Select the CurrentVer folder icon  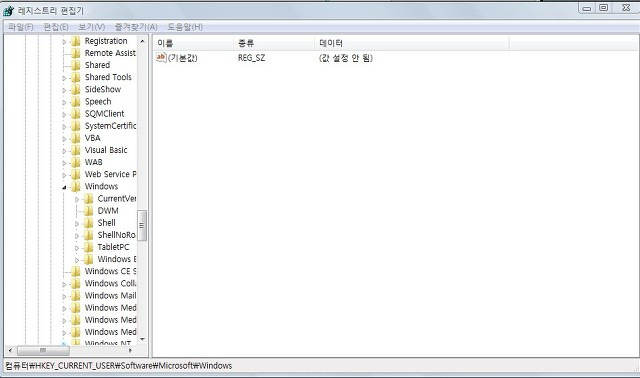tap(89, 198)
